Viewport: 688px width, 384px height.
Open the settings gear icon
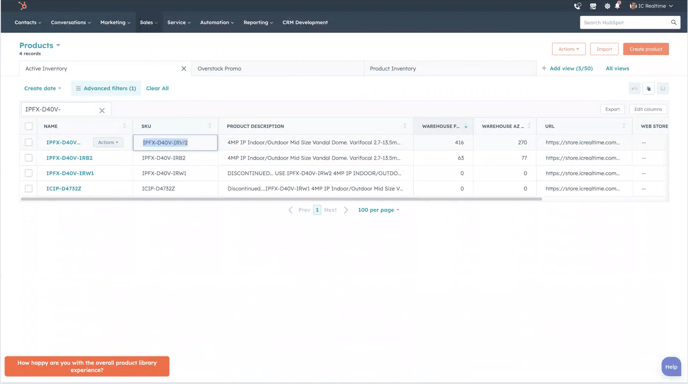[x=607, y=6]
